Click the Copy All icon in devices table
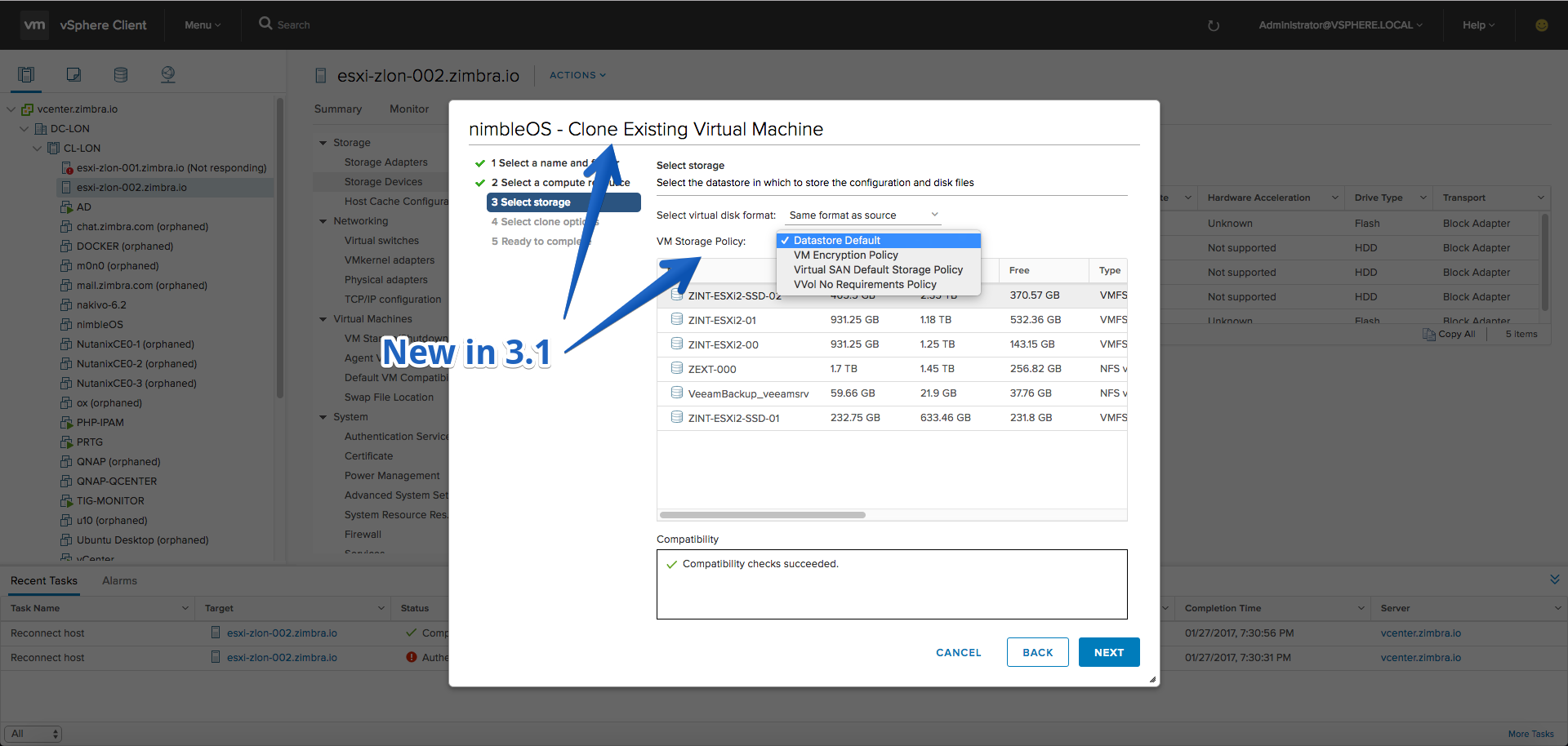The width and height of the screenshot is (1568, 746). (1429, 334)
